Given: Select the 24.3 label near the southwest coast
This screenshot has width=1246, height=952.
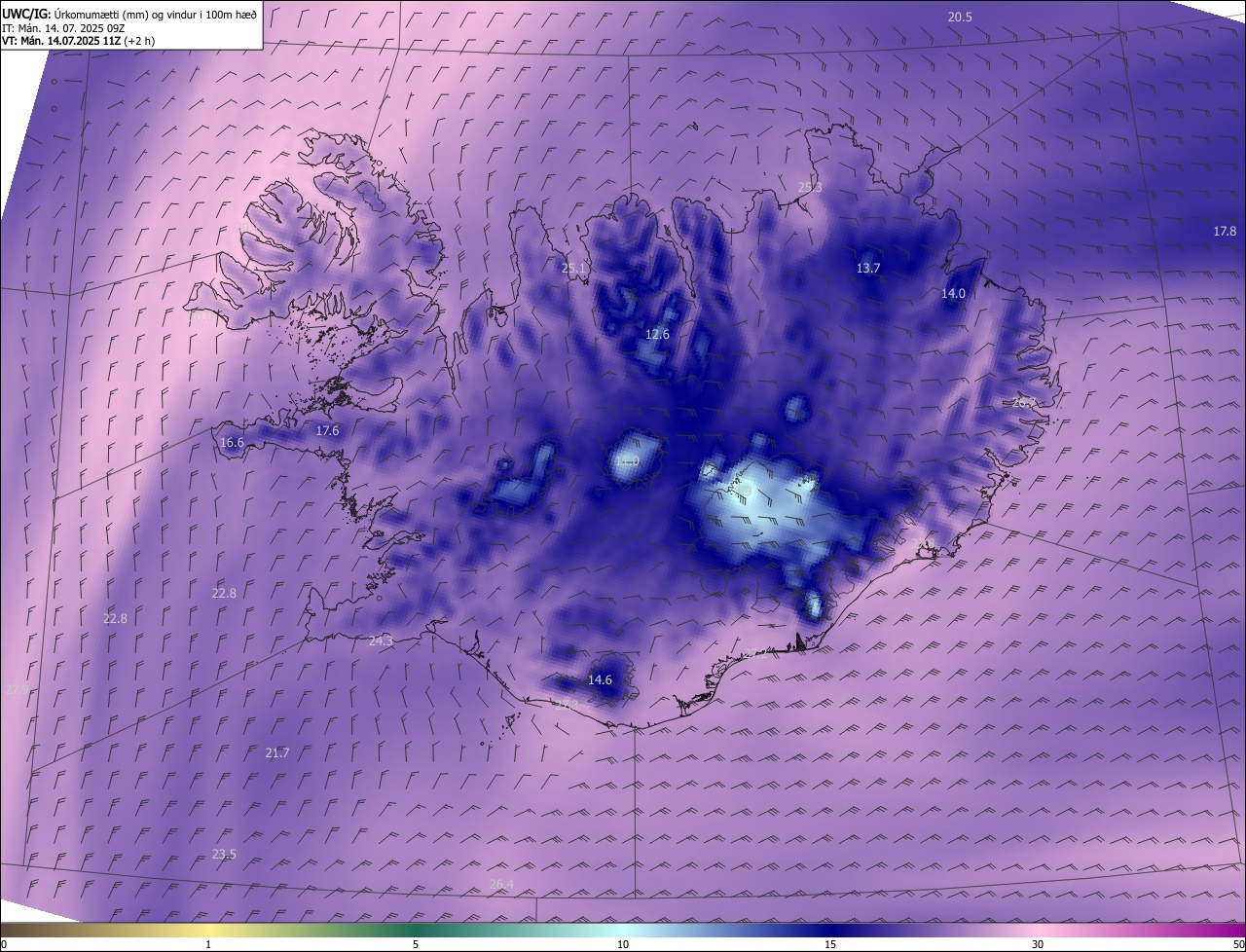Looking at the screenshot, I should 381,641.
